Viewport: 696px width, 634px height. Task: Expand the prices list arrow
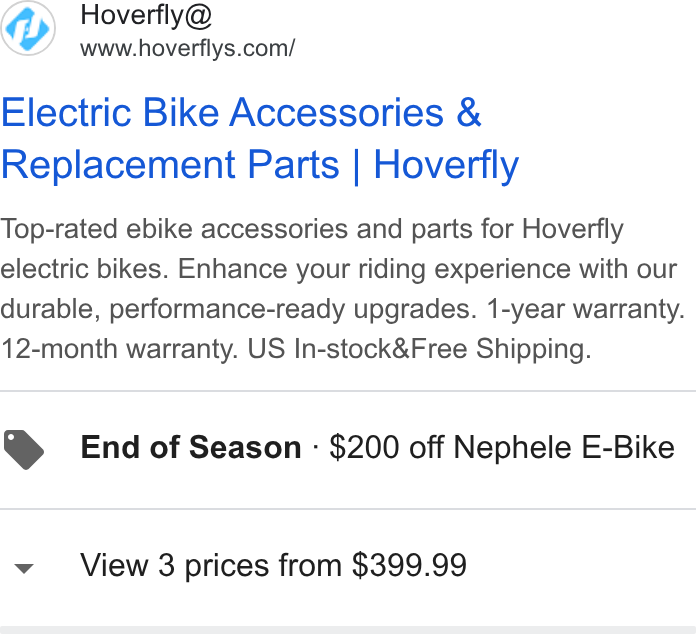(x=24, y=568)
